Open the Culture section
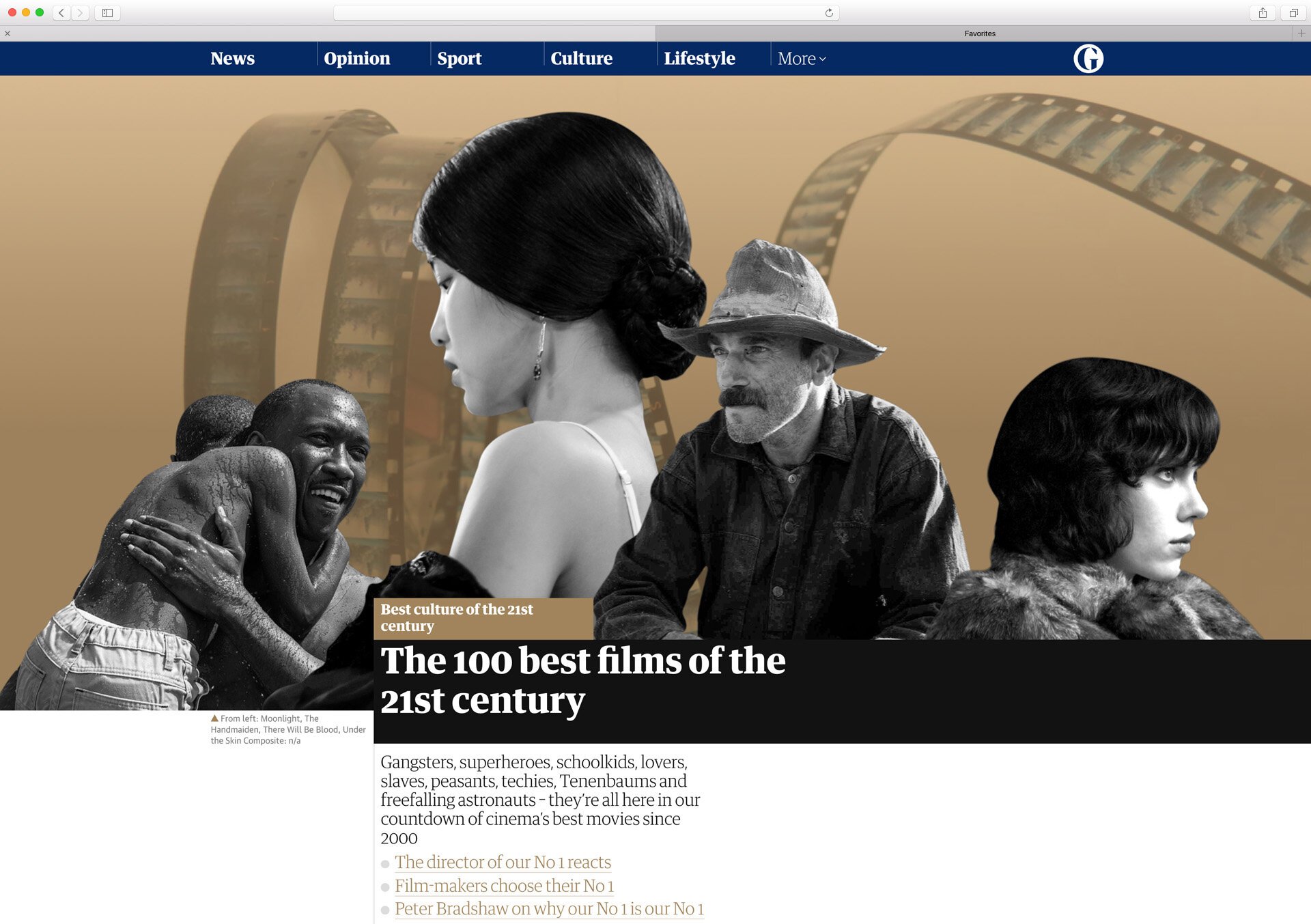The width and height of the screenshot is (1311, 924). (x=581, y=59)
